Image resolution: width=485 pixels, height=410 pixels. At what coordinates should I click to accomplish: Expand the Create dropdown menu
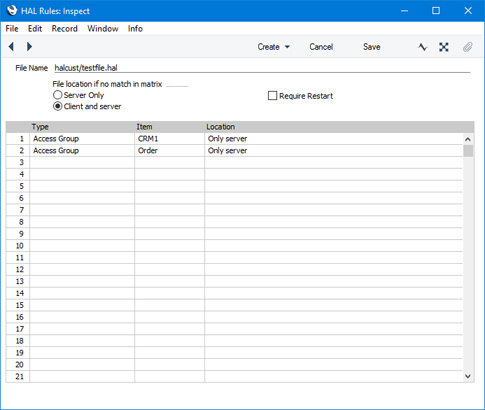(x=273, y=47)
